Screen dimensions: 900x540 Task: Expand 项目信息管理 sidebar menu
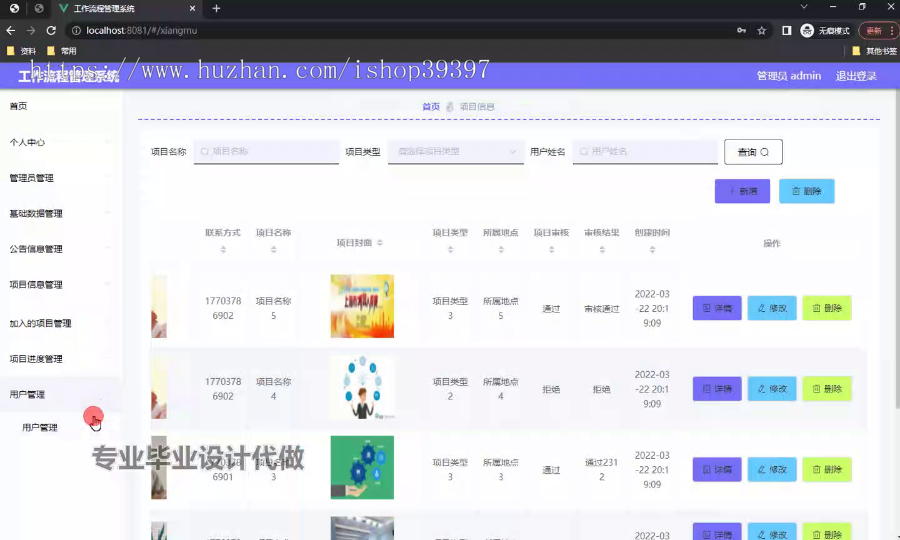click(60, 285)
